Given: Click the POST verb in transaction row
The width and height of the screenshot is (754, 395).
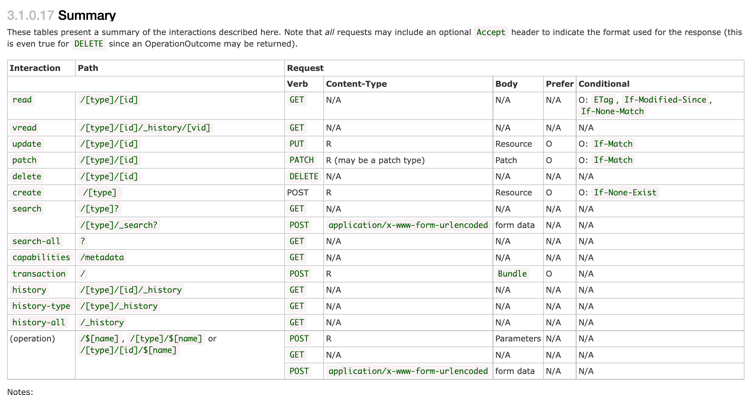Looking at the screenshot, I should coord(299,274).
